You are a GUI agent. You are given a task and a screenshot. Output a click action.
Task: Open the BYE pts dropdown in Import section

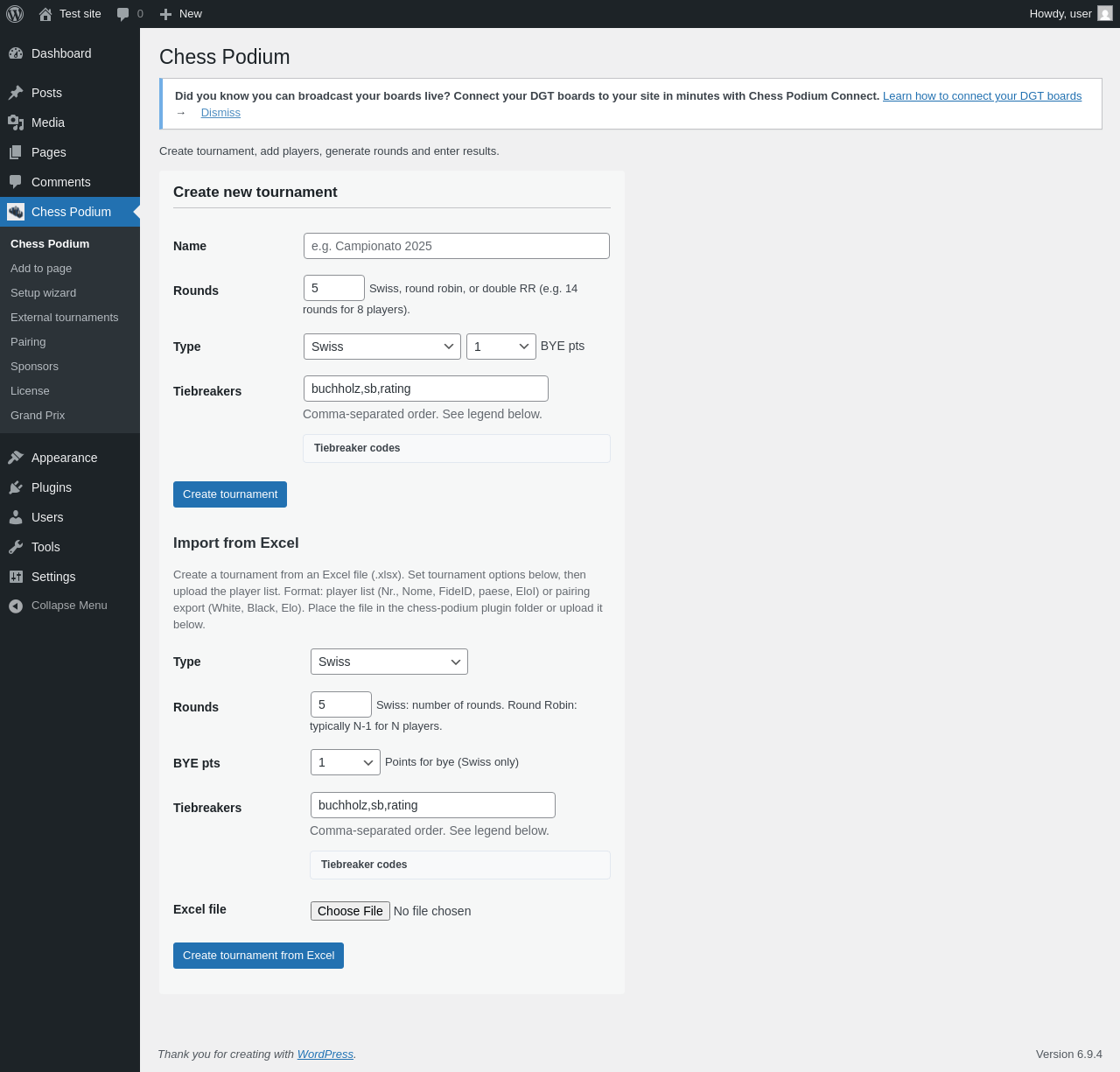tap(346, 762)
